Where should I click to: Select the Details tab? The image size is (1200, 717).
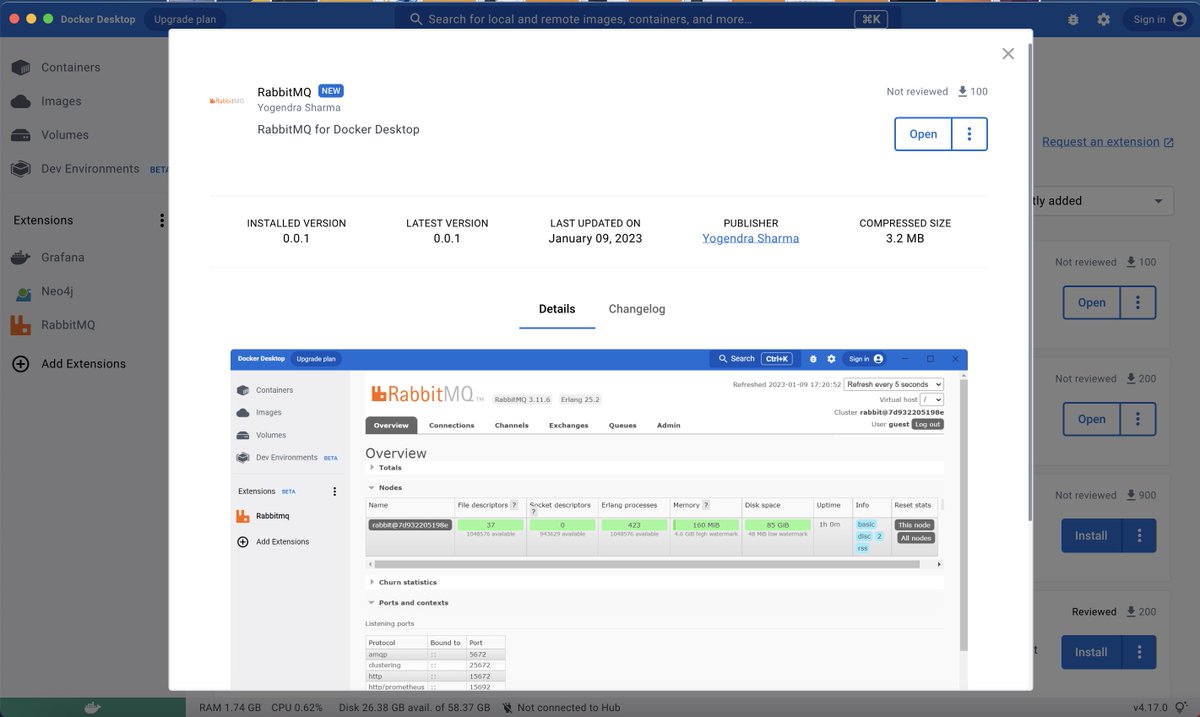(x=557, y=309)
